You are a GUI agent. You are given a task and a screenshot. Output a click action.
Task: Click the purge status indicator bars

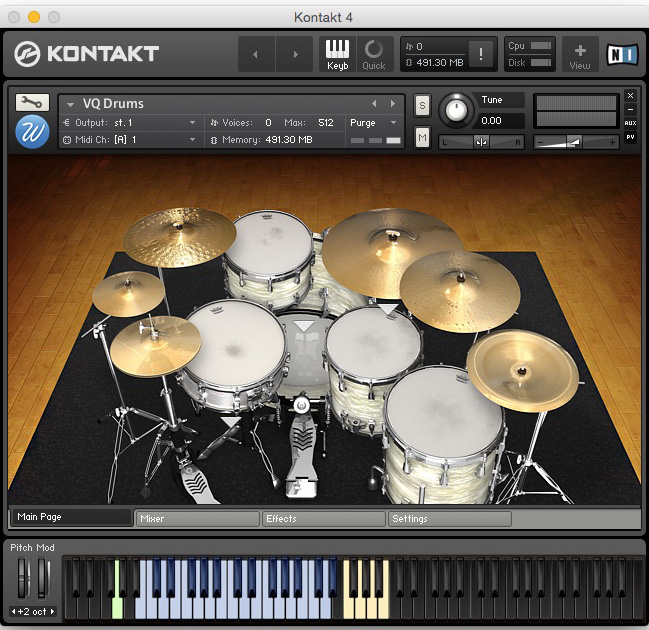[375, 140]
